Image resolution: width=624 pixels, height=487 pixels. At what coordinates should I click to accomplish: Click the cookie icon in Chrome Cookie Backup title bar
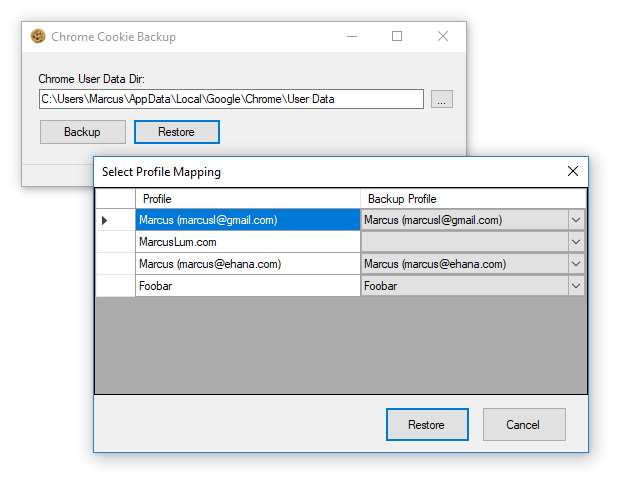point(38,36)
